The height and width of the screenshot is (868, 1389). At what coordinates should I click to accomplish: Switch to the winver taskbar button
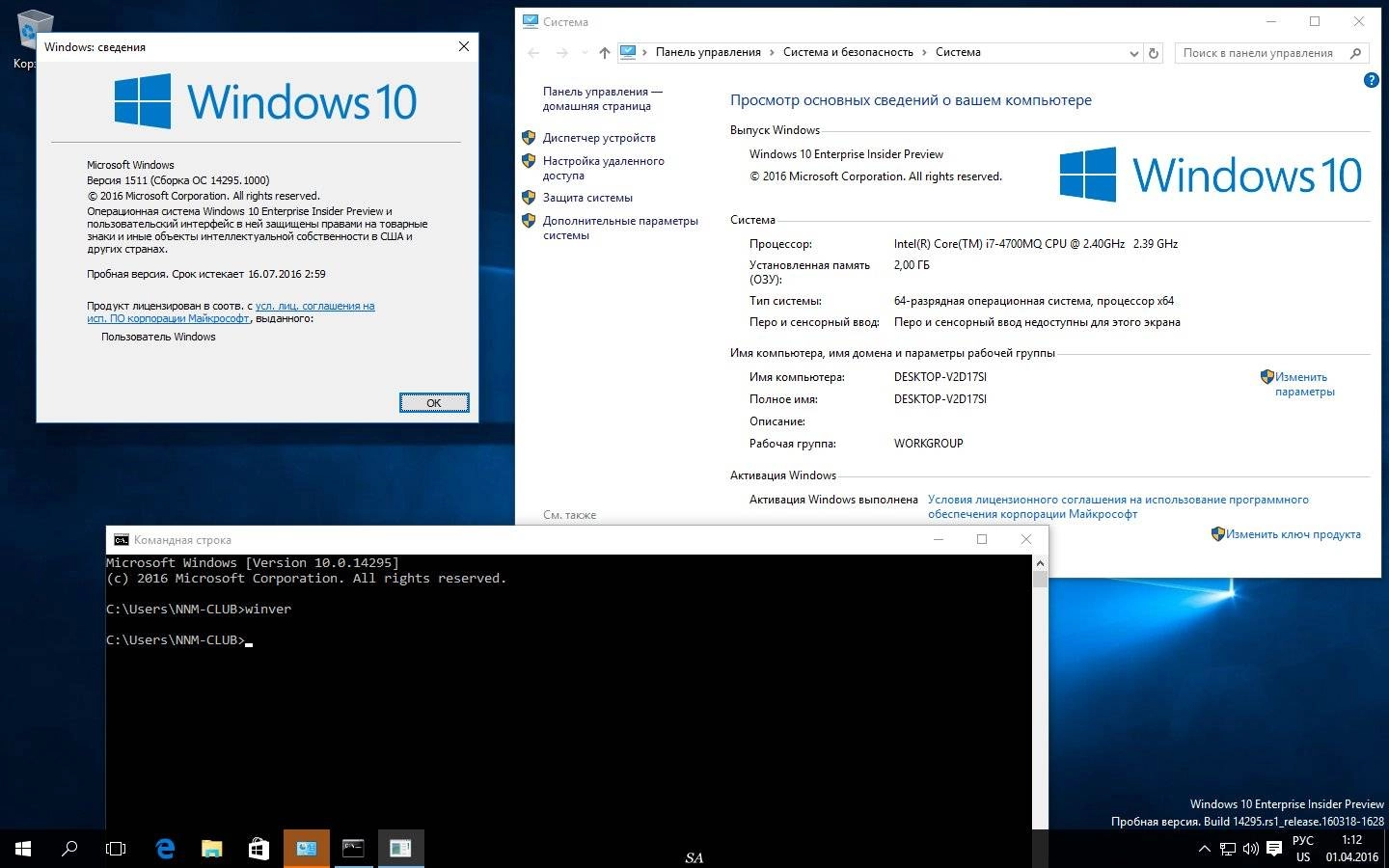coord(400,849)
